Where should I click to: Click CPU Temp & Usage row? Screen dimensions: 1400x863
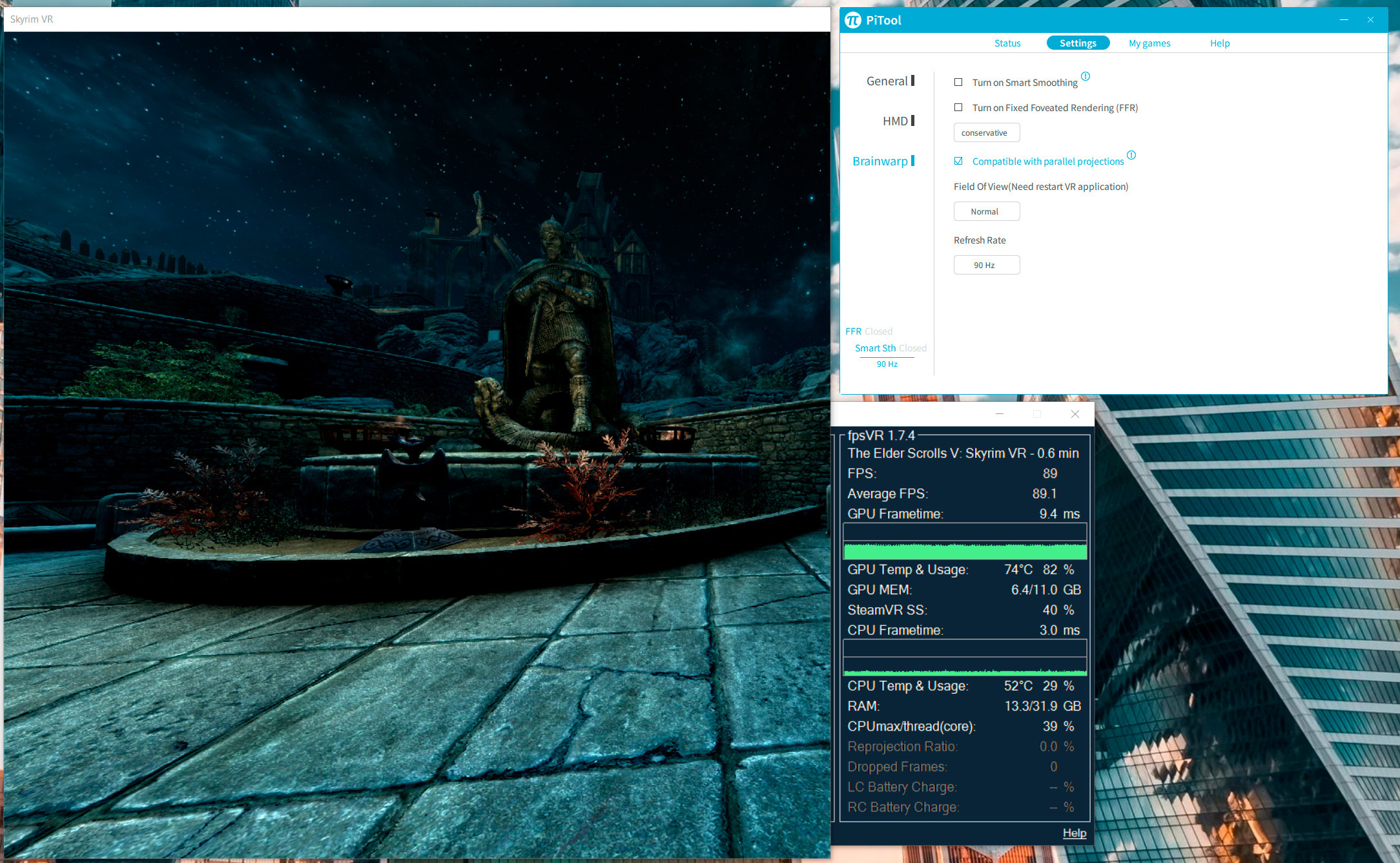click(964, 686)
